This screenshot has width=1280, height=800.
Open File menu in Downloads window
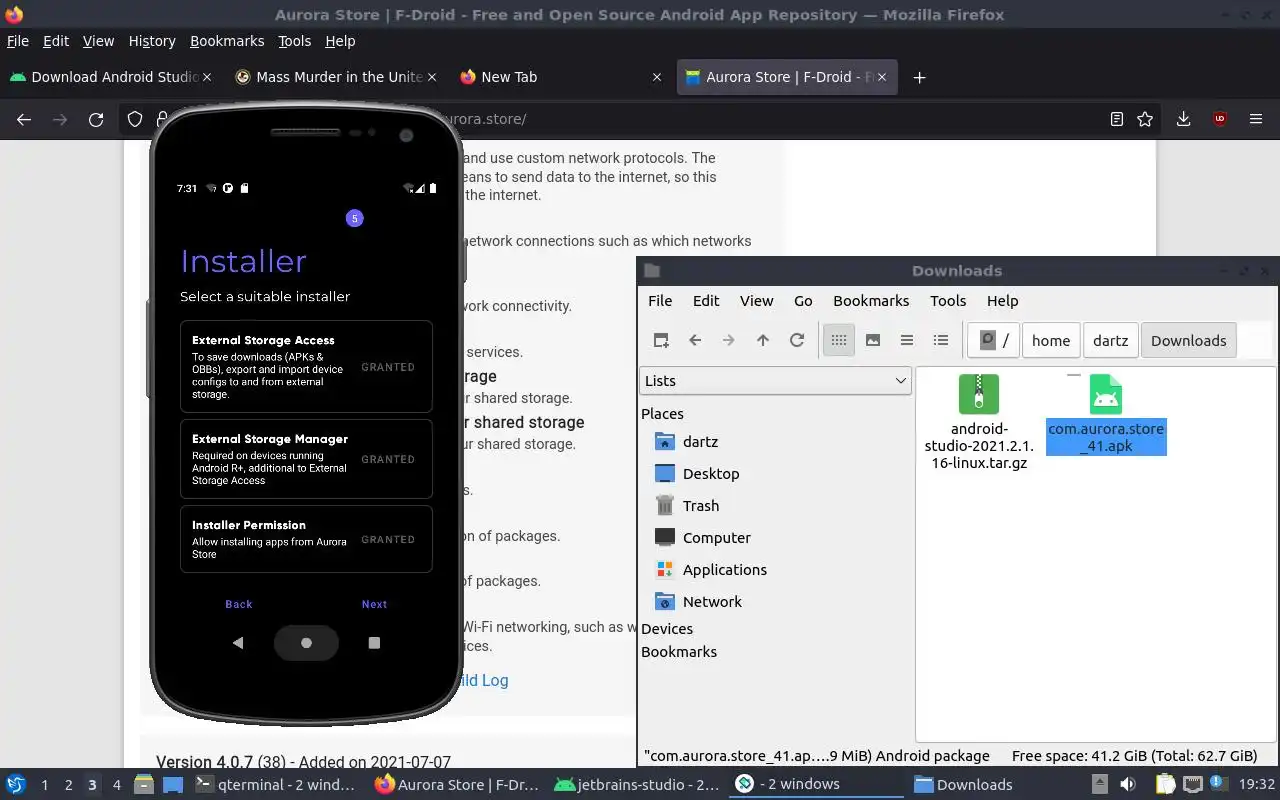(x=660, y=300)
